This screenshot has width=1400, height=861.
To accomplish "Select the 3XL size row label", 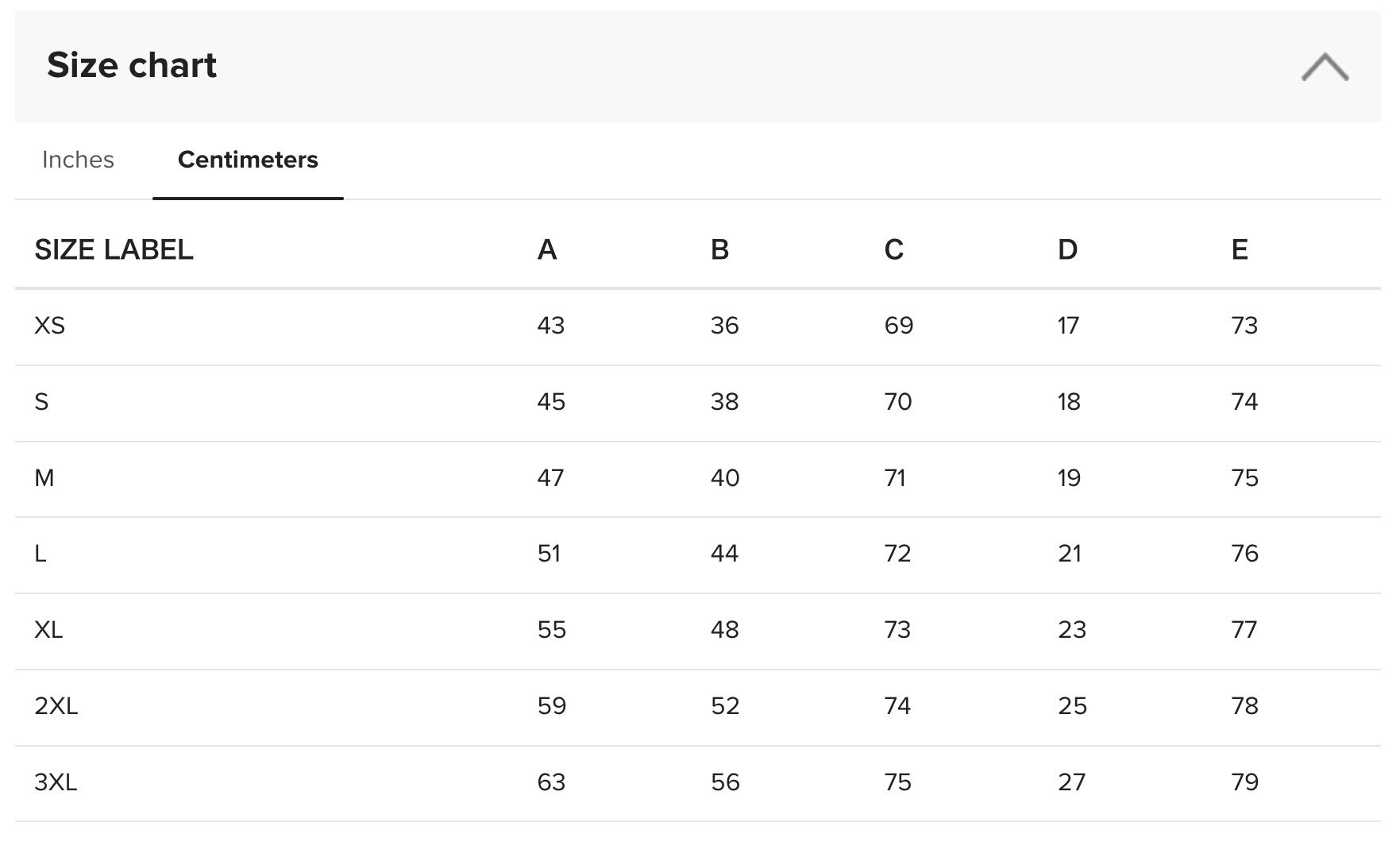I will coord(56,782).
